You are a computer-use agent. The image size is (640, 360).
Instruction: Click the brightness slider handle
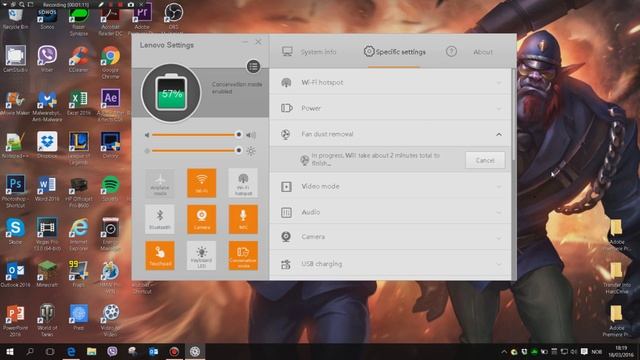[x=238, y=151]
